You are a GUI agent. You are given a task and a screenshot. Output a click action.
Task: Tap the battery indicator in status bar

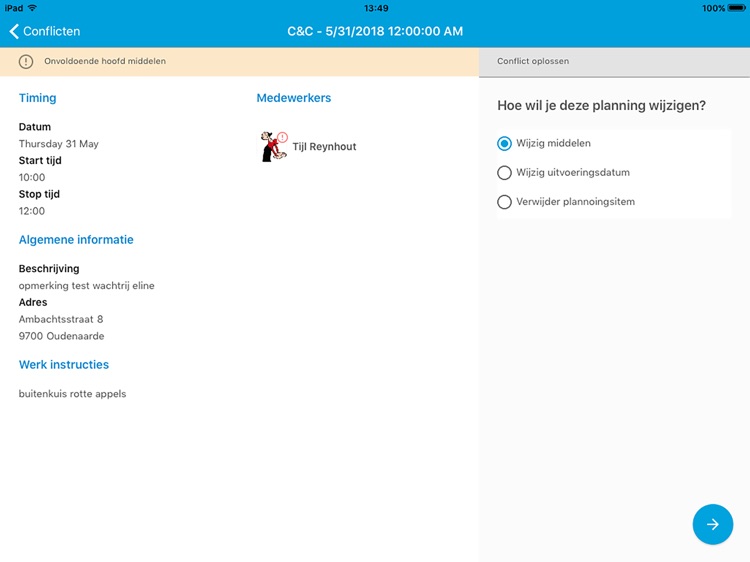tap(737, 8)
